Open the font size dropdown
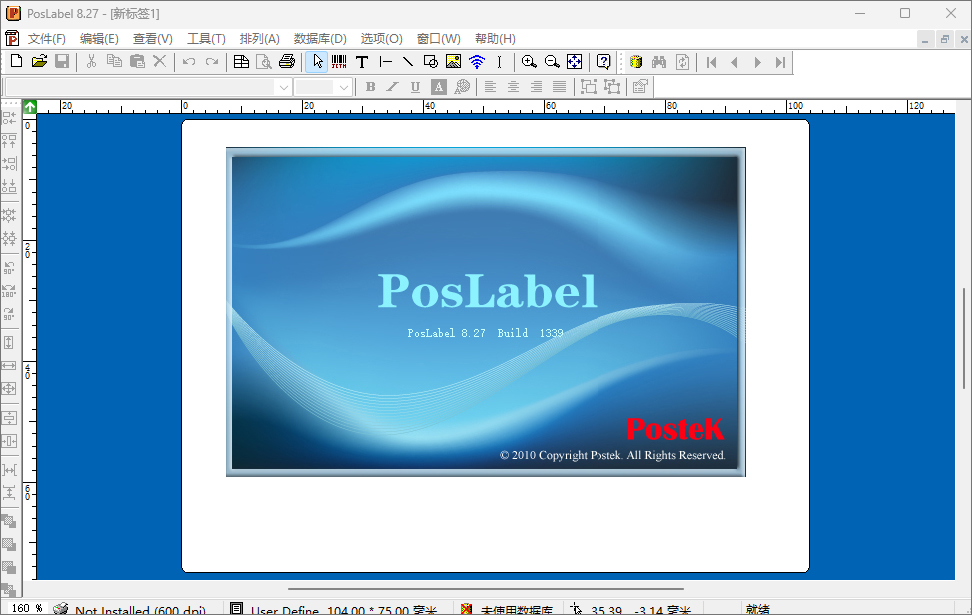The image size is (972, 615). 344,87
